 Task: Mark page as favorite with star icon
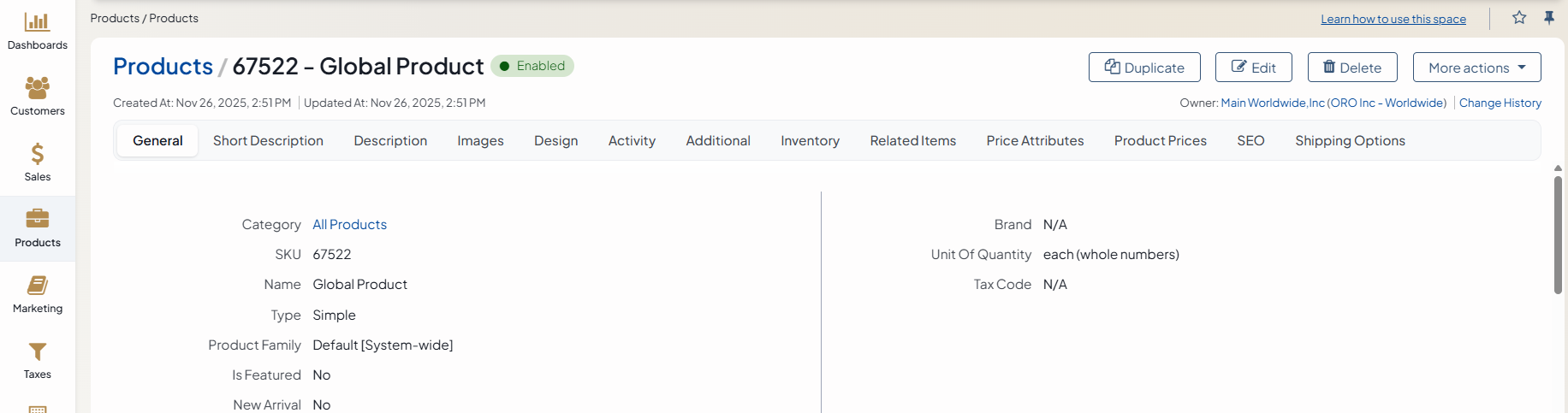(x=1519, y=18)
